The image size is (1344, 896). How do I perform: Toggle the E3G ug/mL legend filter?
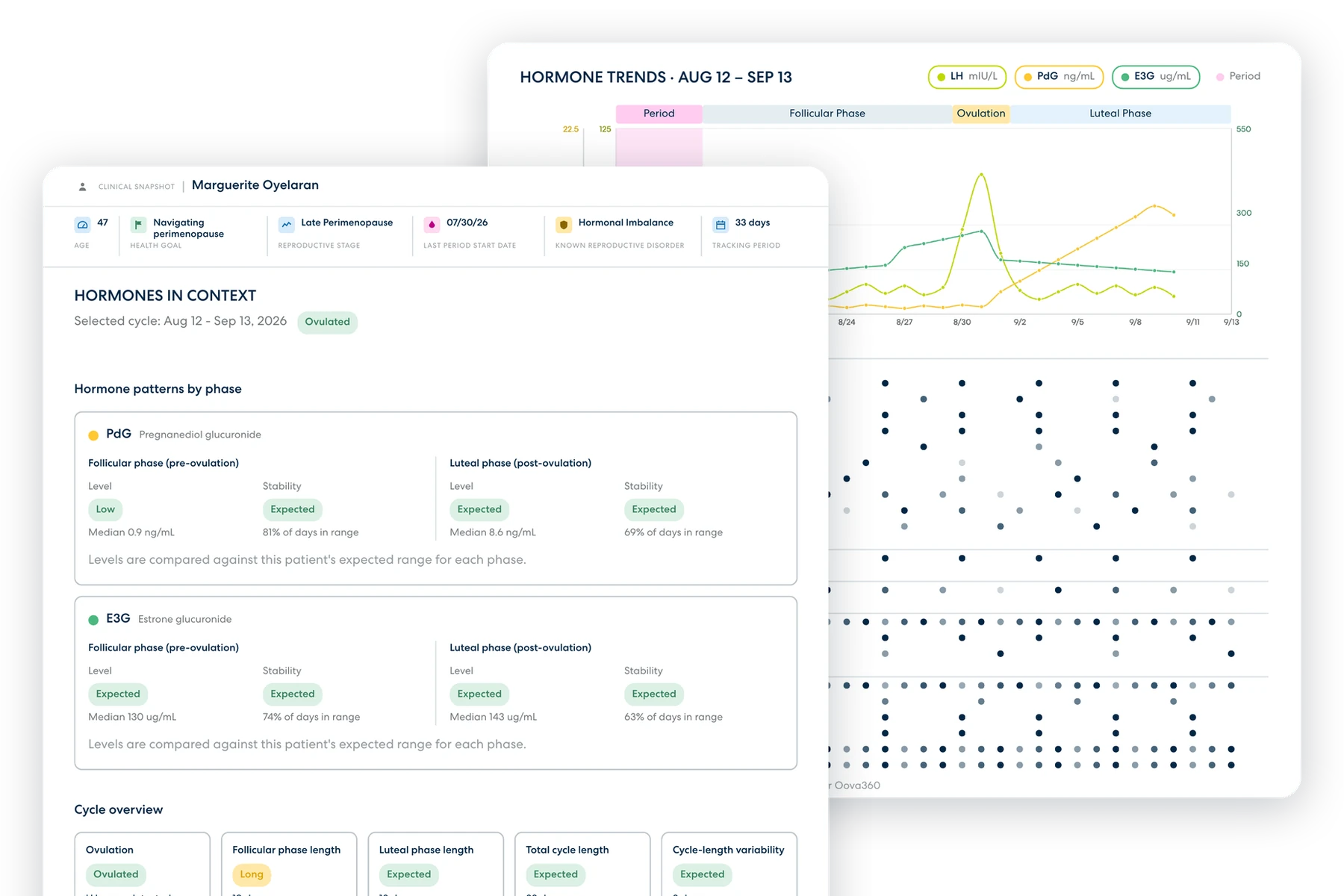[x=1156, y=77]
